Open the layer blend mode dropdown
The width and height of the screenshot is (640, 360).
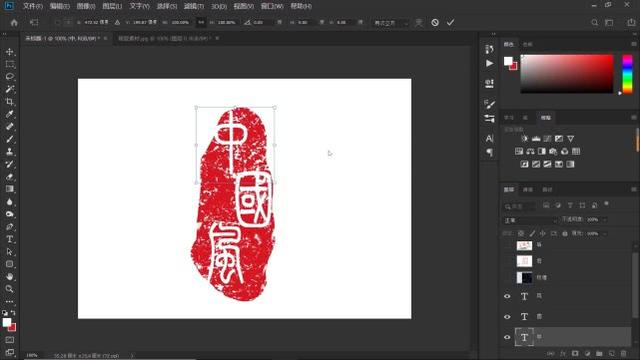[530, 220]
